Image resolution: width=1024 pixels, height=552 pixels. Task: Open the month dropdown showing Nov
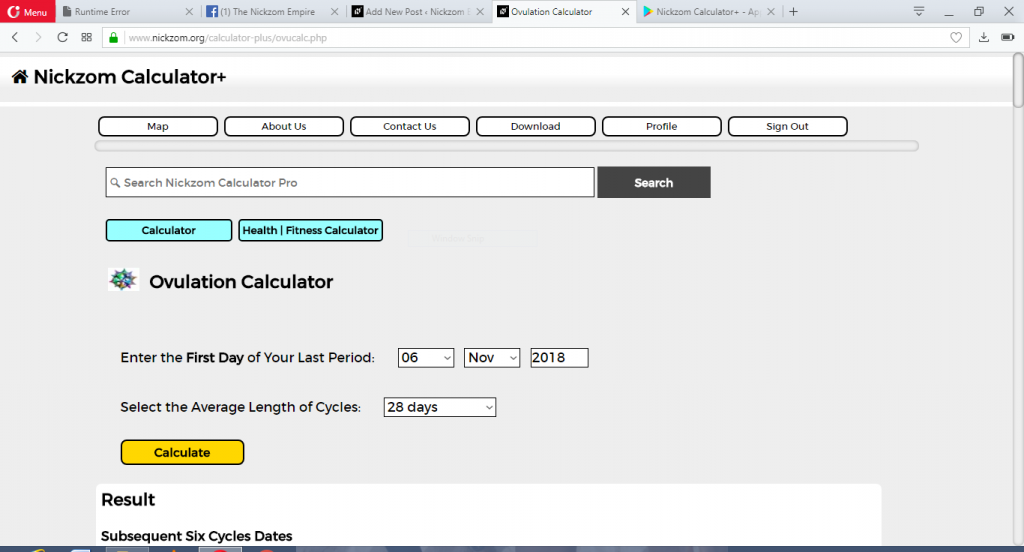click(x=492, y=358)
